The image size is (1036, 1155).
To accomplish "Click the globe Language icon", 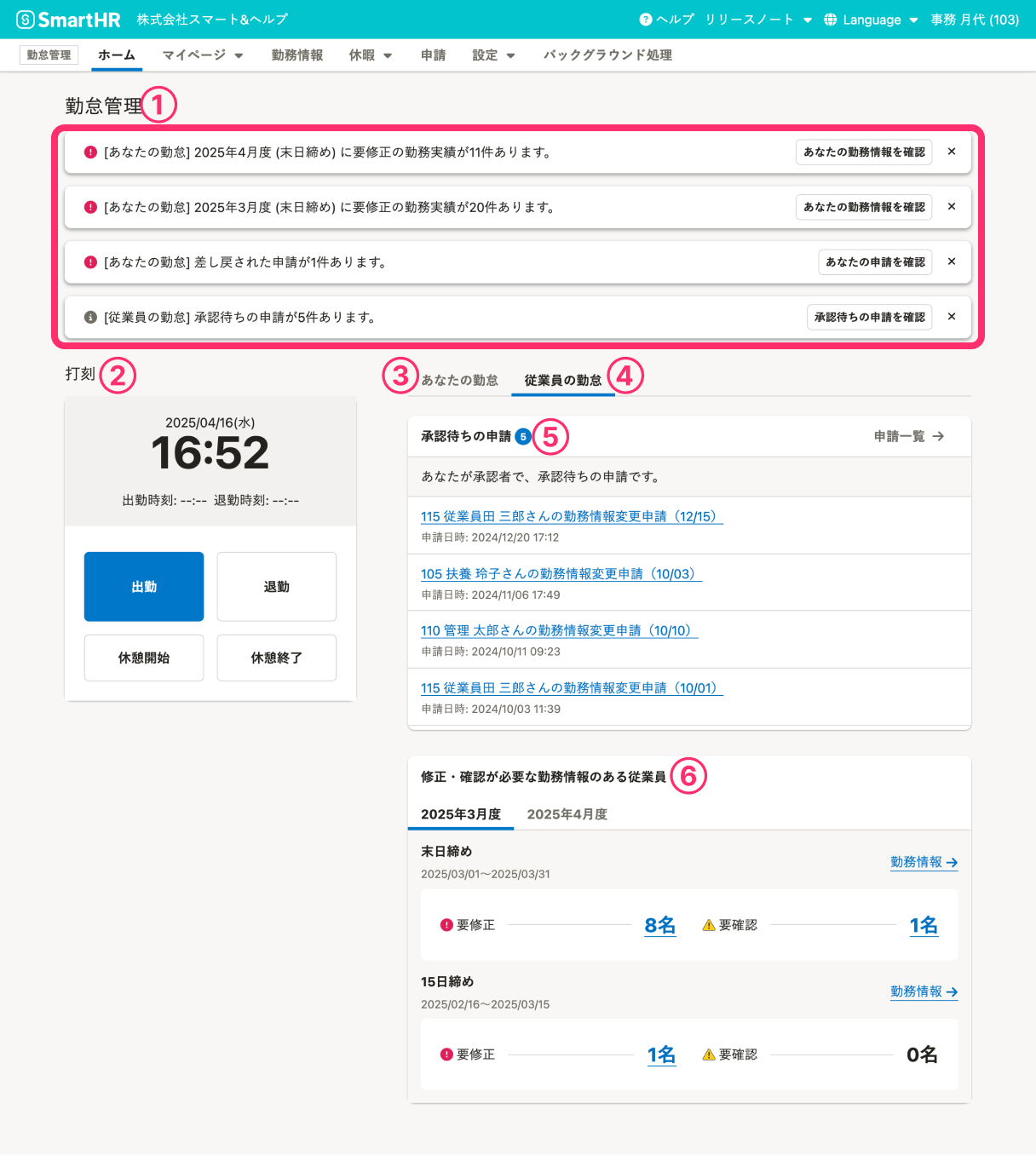I will point(830,20).
